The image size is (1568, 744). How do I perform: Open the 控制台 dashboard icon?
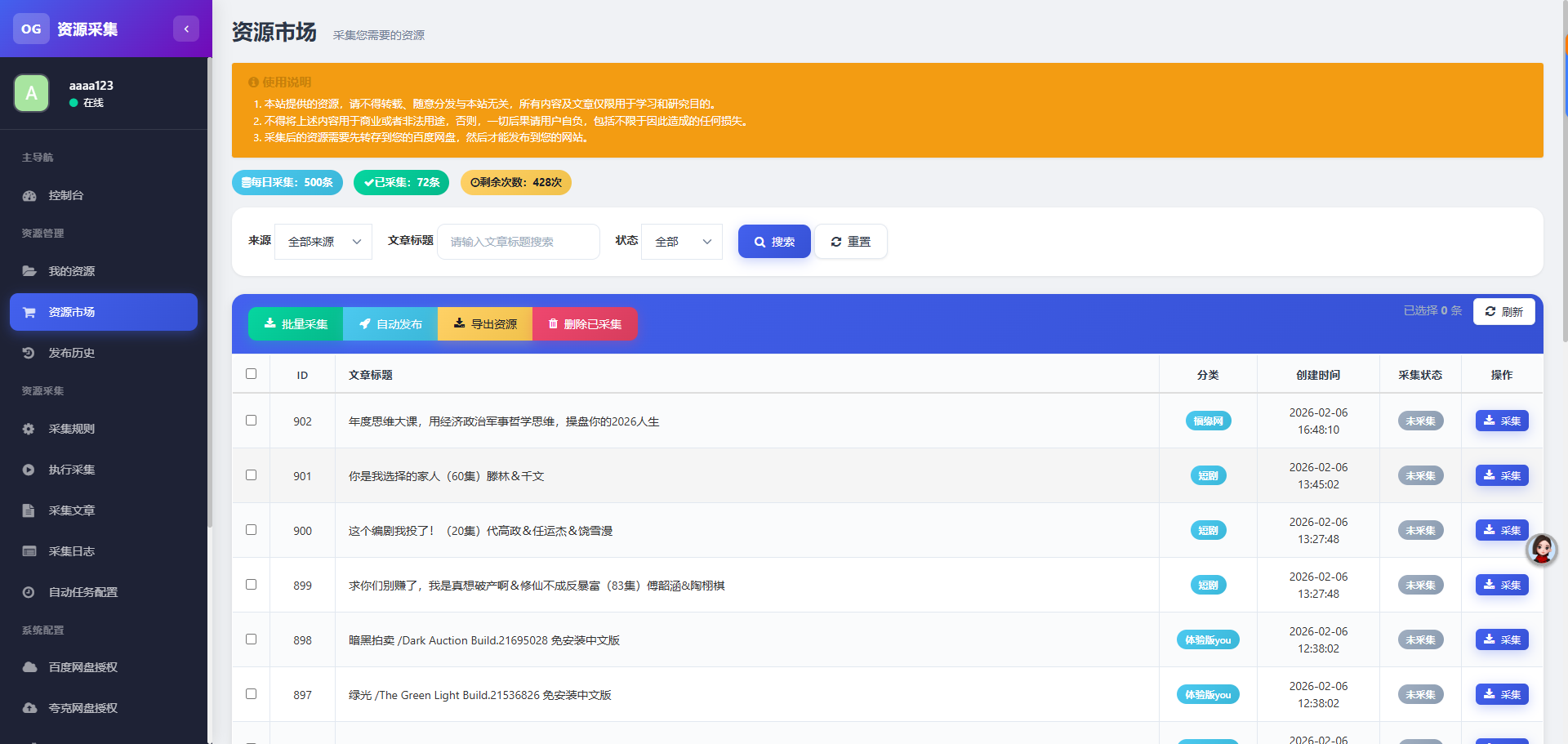[x=29, y=196]
